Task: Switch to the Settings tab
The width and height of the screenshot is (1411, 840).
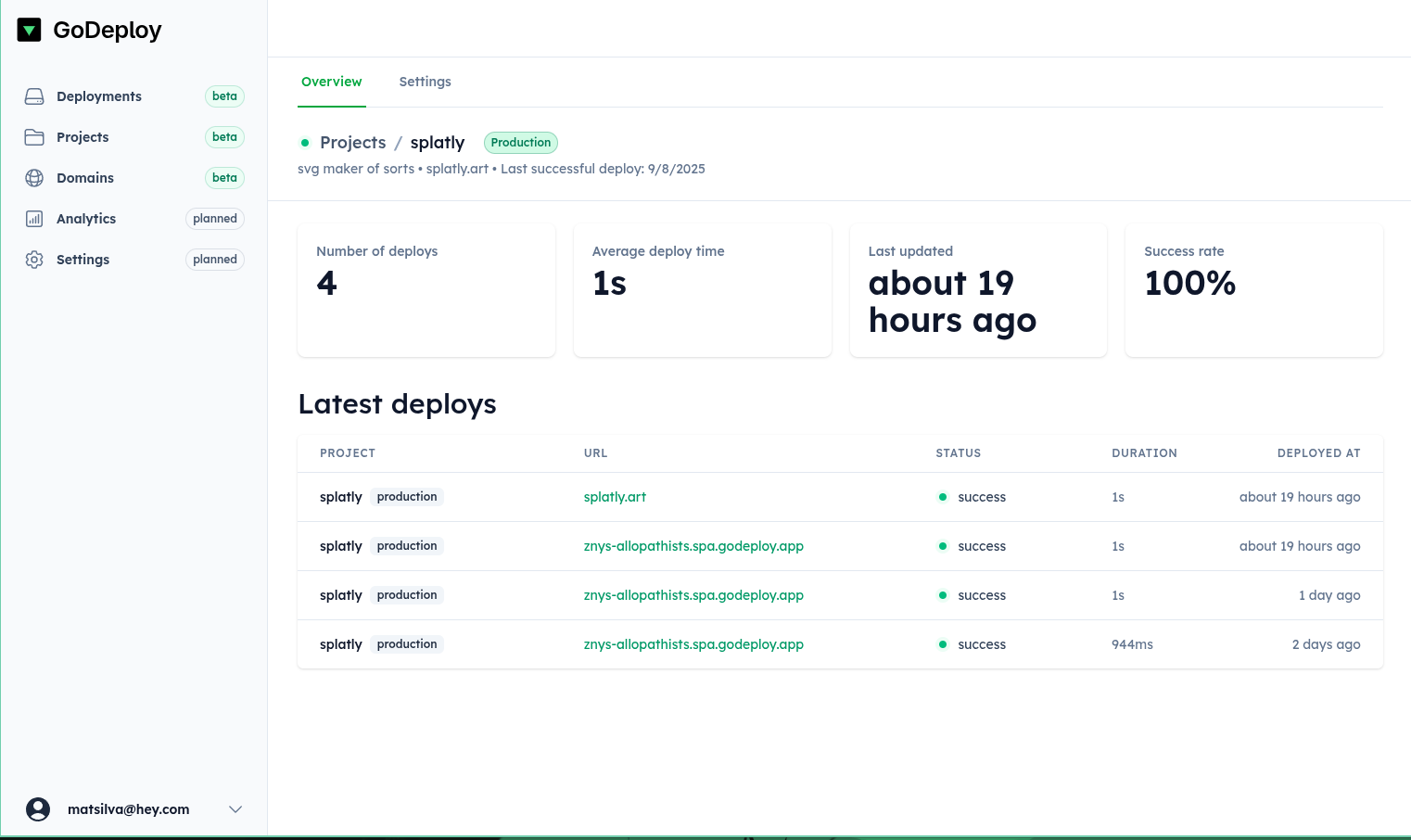Action: (425, 82)
